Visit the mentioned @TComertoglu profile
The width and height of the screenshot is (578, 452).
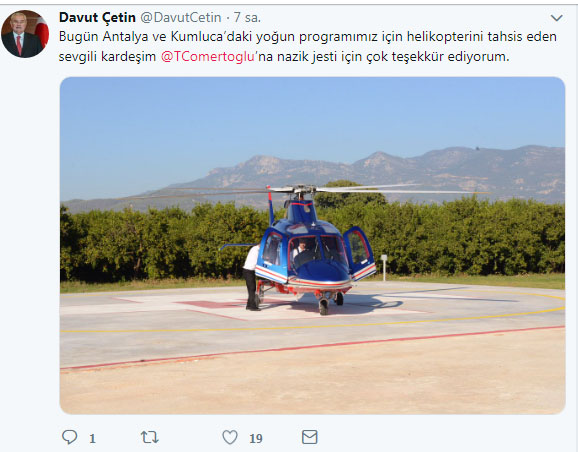coord(208,56)
